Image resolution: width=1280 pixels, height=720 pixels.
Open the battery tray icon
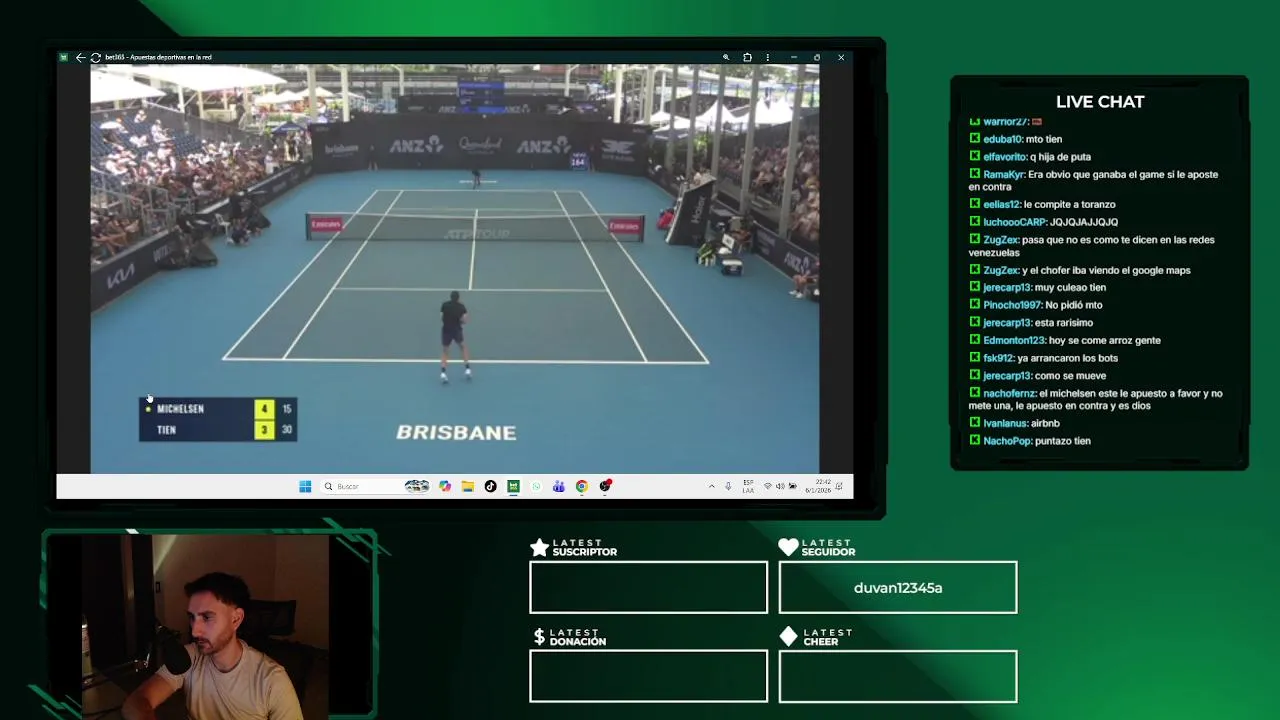point(793,486)
